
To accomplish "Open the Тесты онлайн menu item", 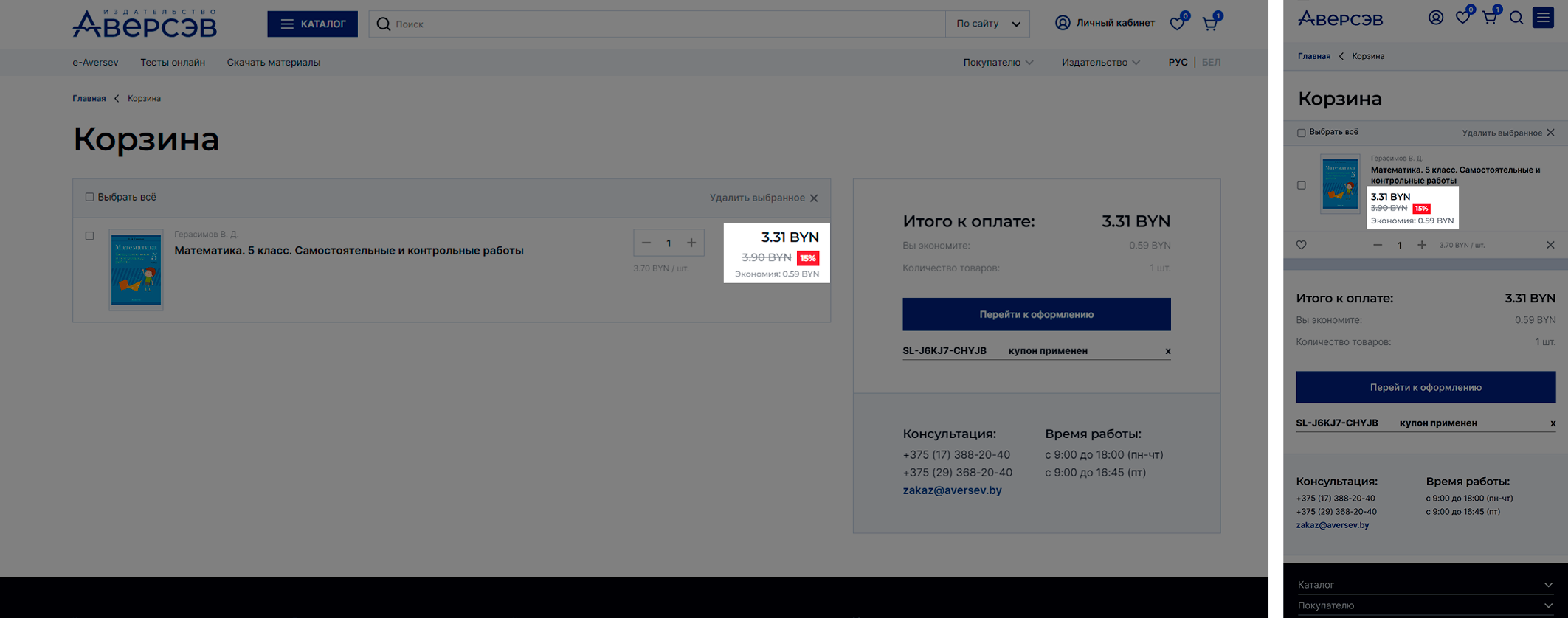I will coord(173,63).
